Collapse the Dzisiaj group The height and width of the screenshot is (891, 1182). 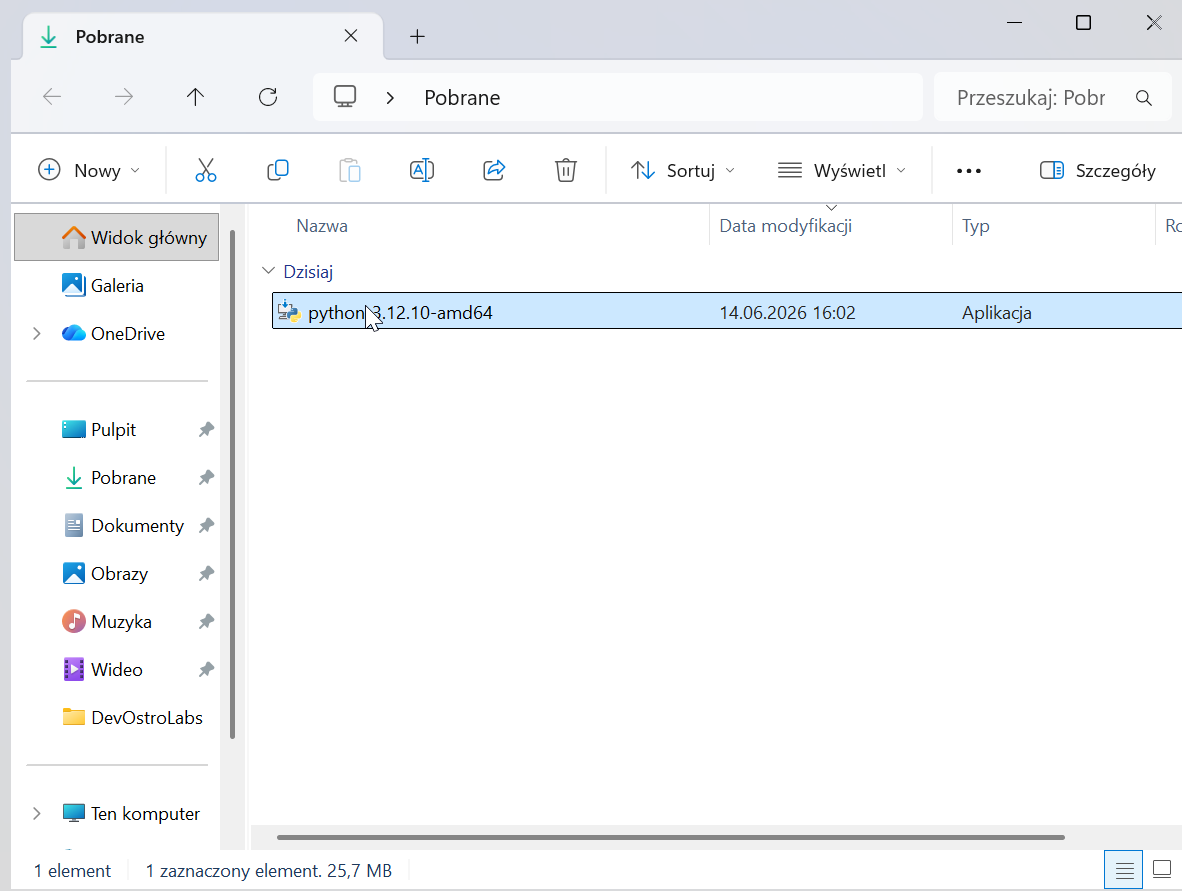pos(268,271)
